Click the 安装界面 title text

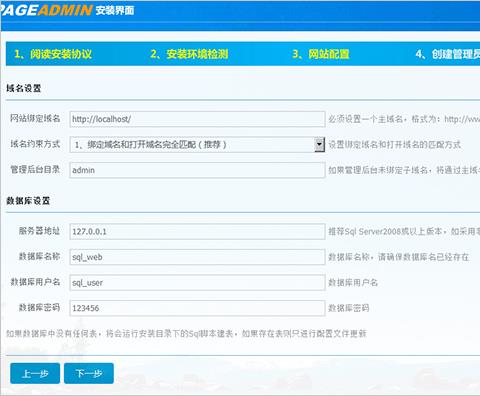(x=115, y=10)
